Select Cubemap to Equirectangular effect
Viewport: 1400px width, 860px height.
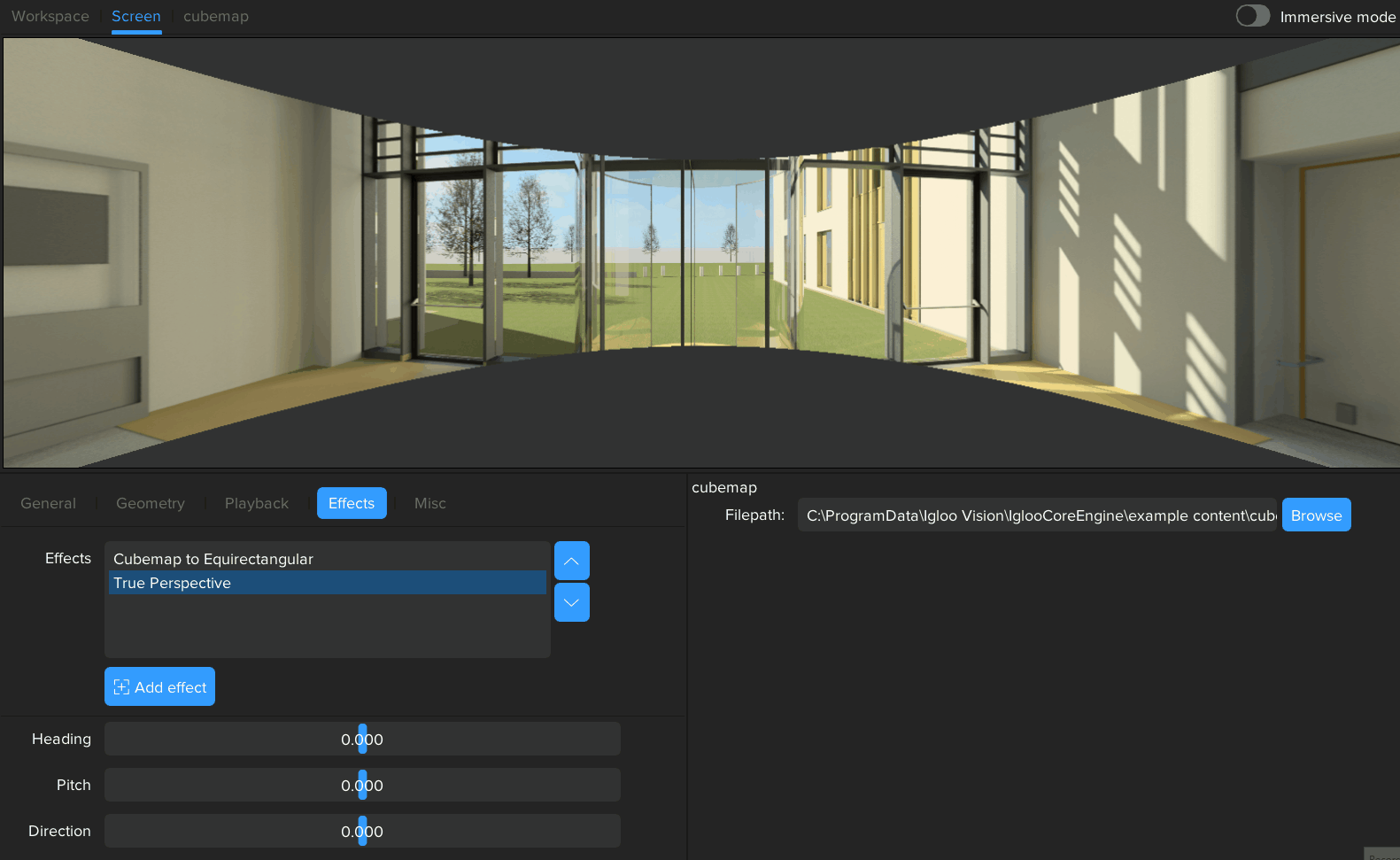[x=213, y=559]
